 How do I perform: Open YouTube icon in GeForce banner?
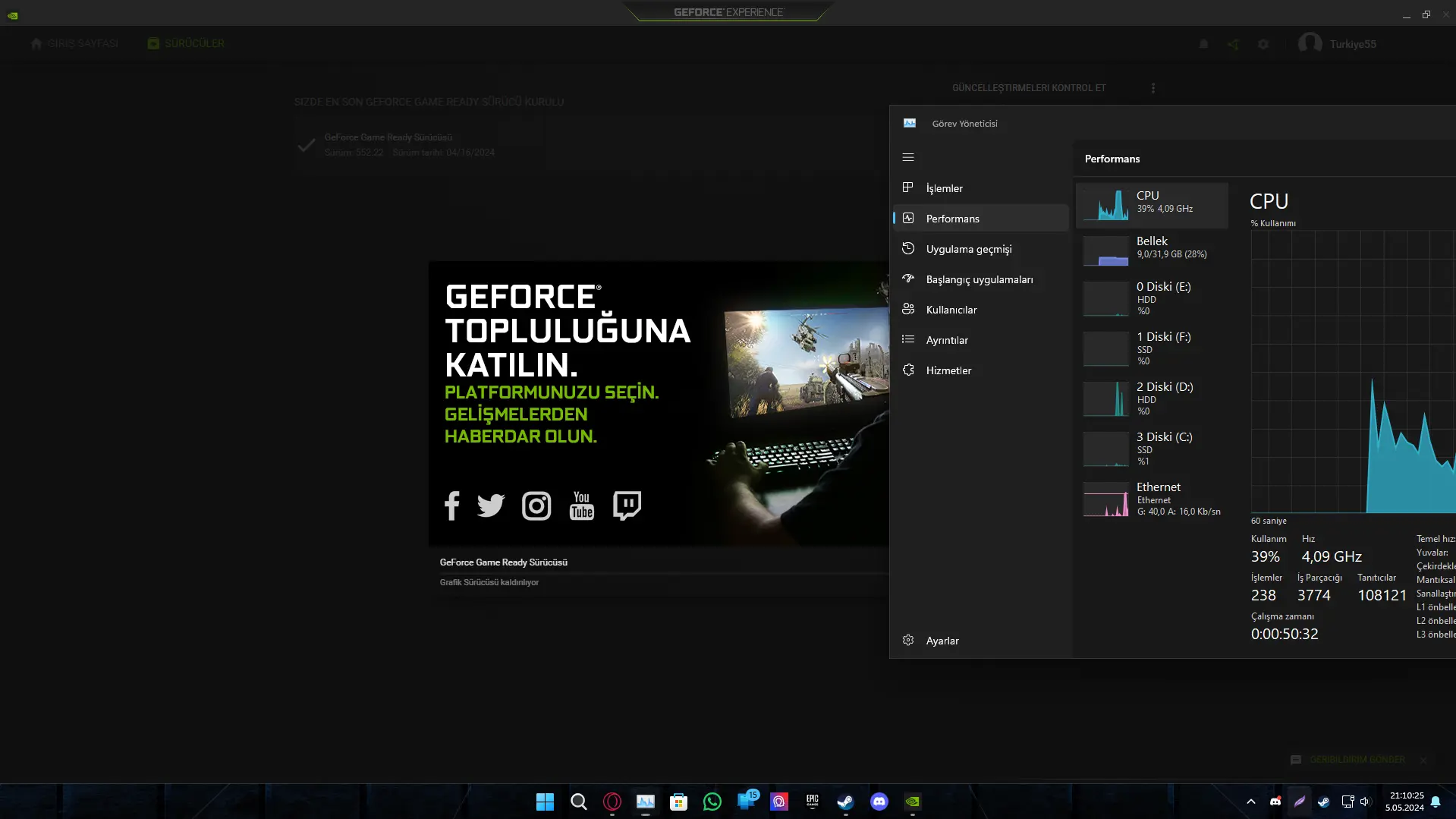coord(582,506)
